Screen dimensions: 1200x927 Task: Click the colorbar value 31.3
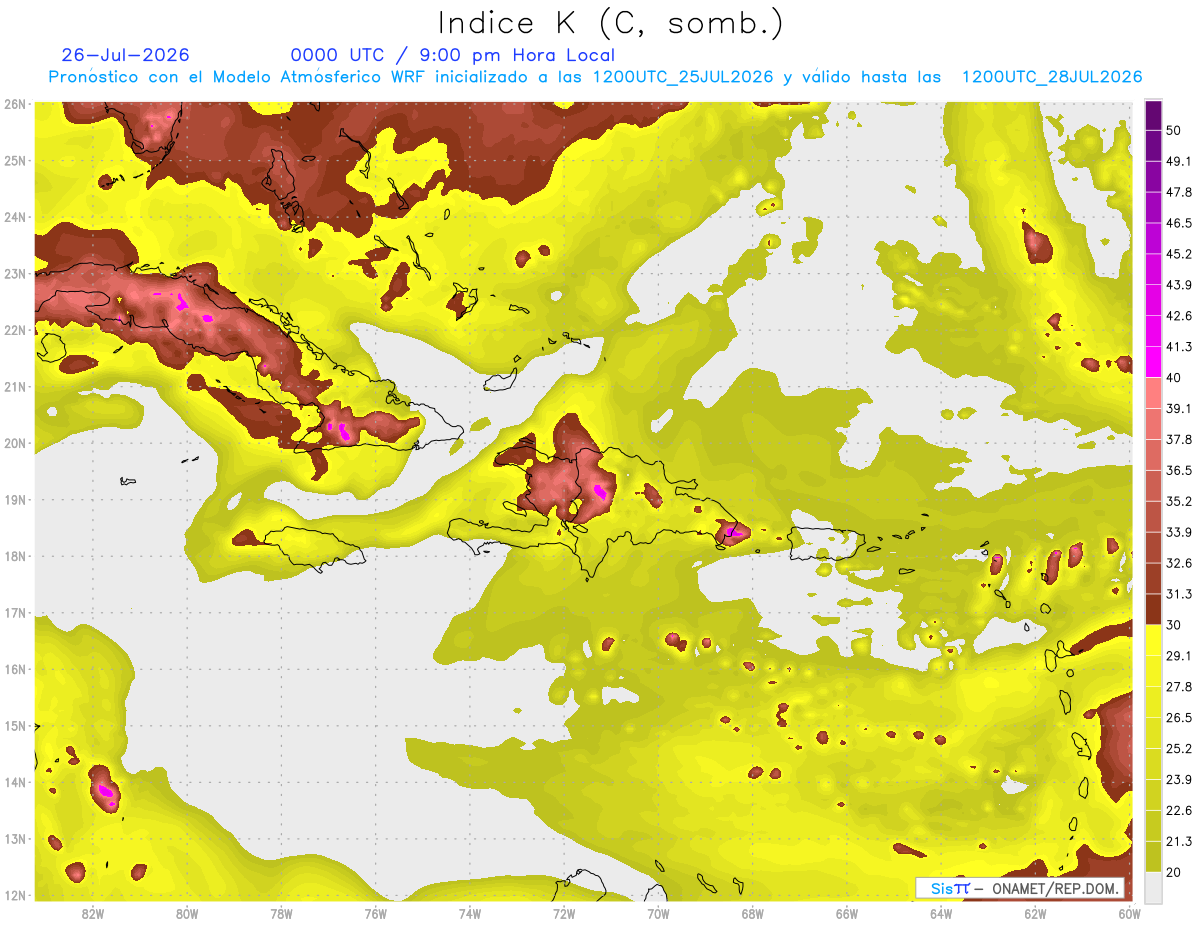(x=1179, y=594)
